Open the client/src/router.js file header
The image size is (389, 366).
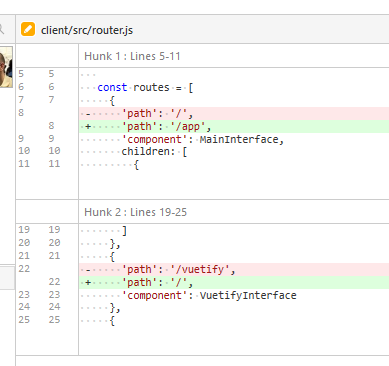(x=87, y=30)
